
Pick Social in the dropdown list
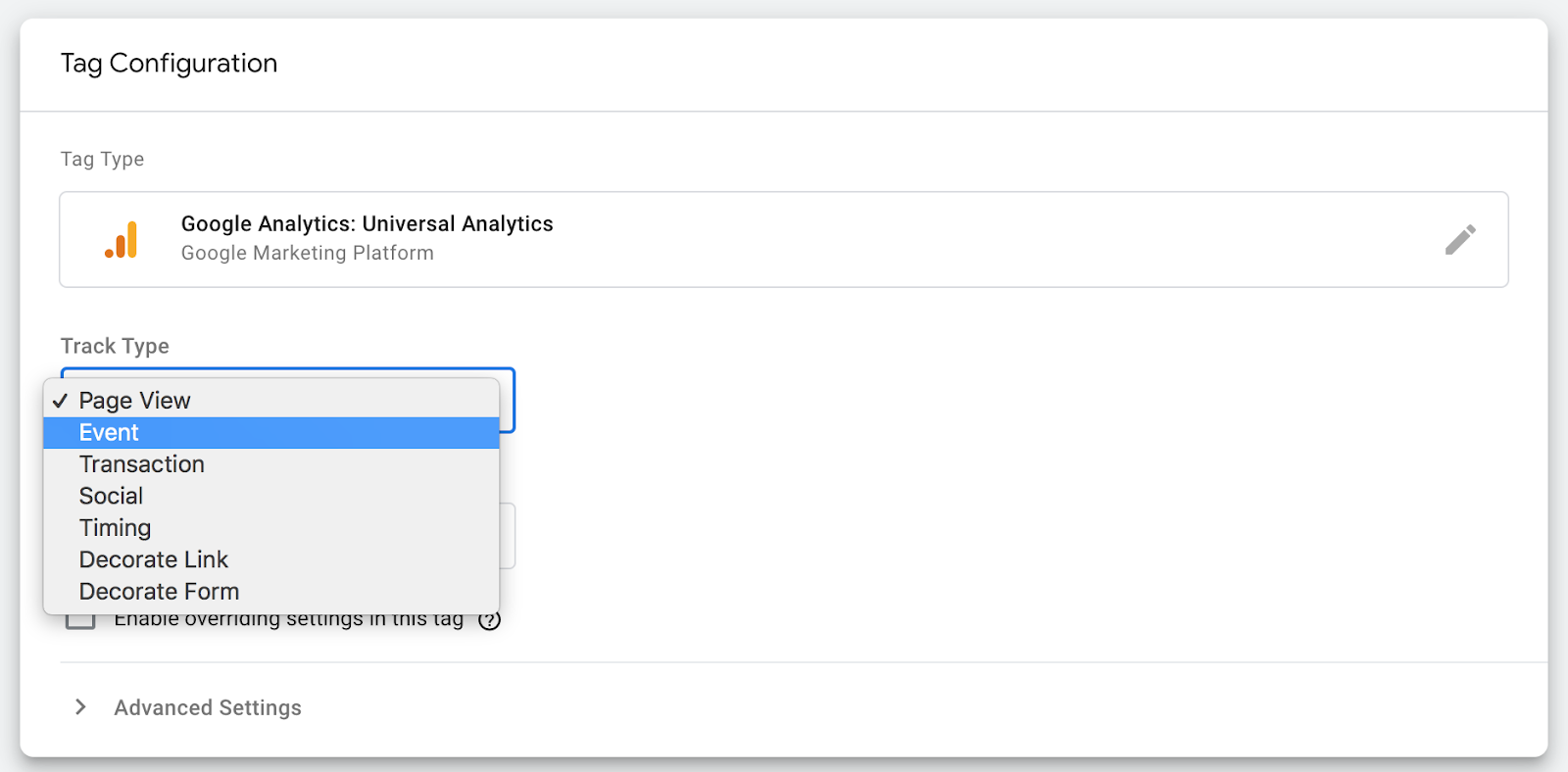pos(111,497)
